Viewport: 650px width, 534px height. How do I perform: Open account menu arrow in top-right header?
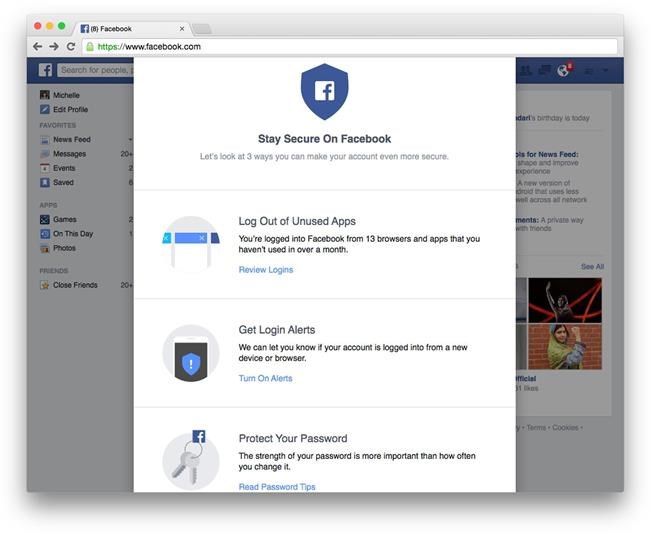coord(605,71)
